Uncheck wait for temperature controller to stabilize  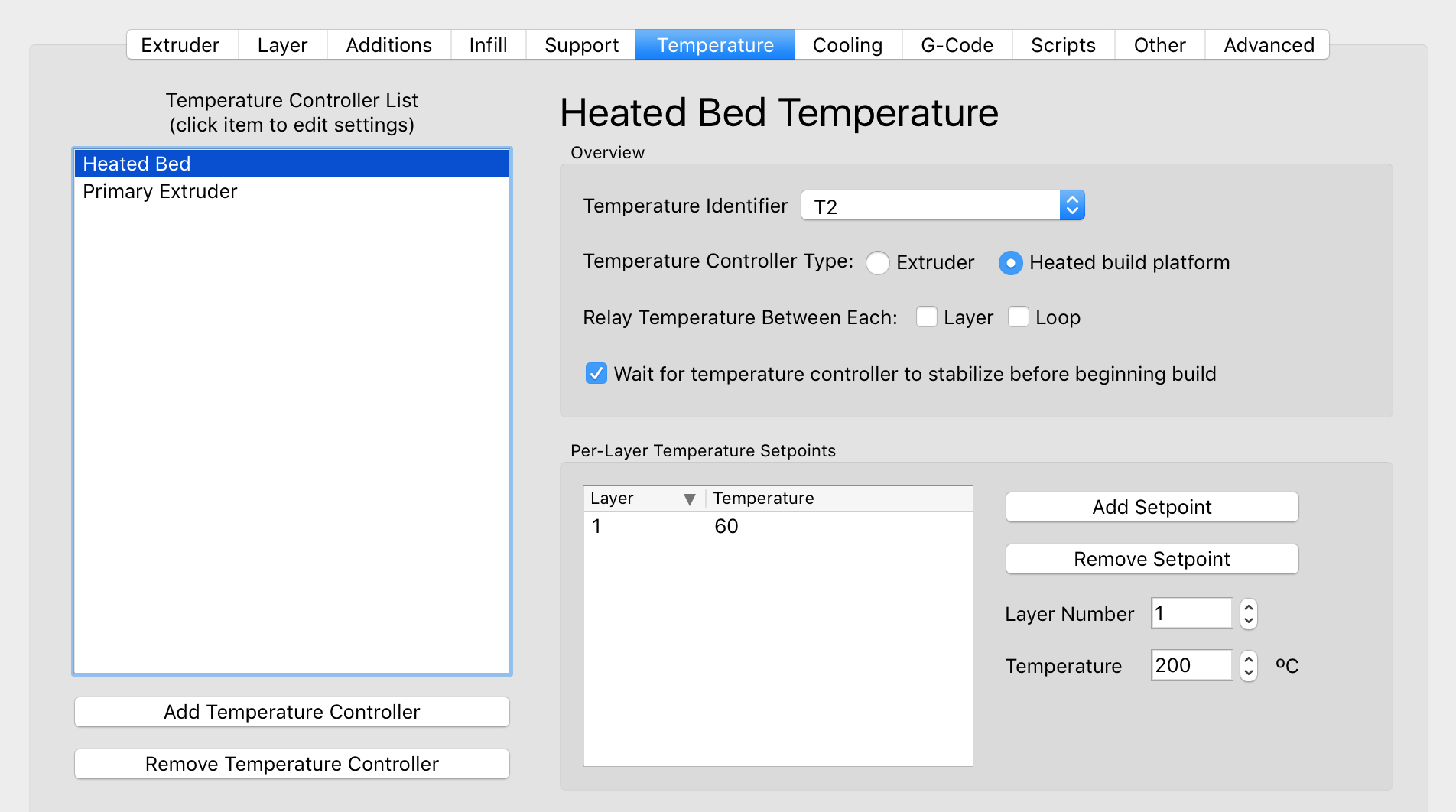(596, 374)
